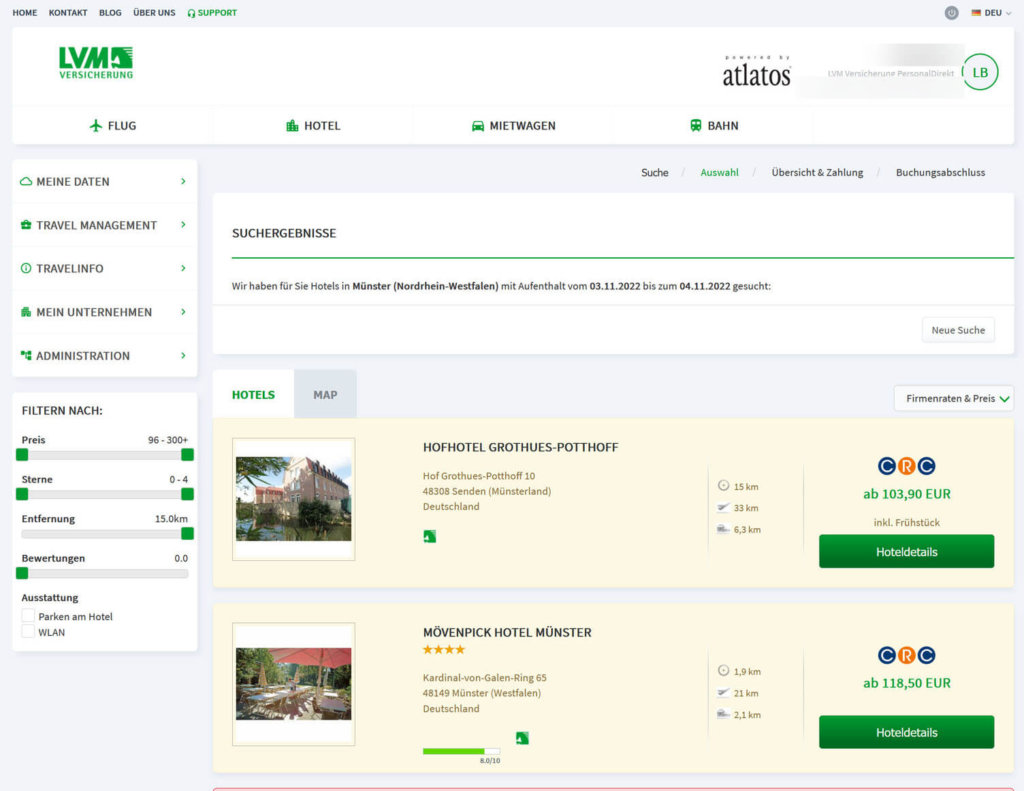Click the Neue Suche button
Image resolution: width=1024 pixels, height=791 pixels.
point(957,330)
